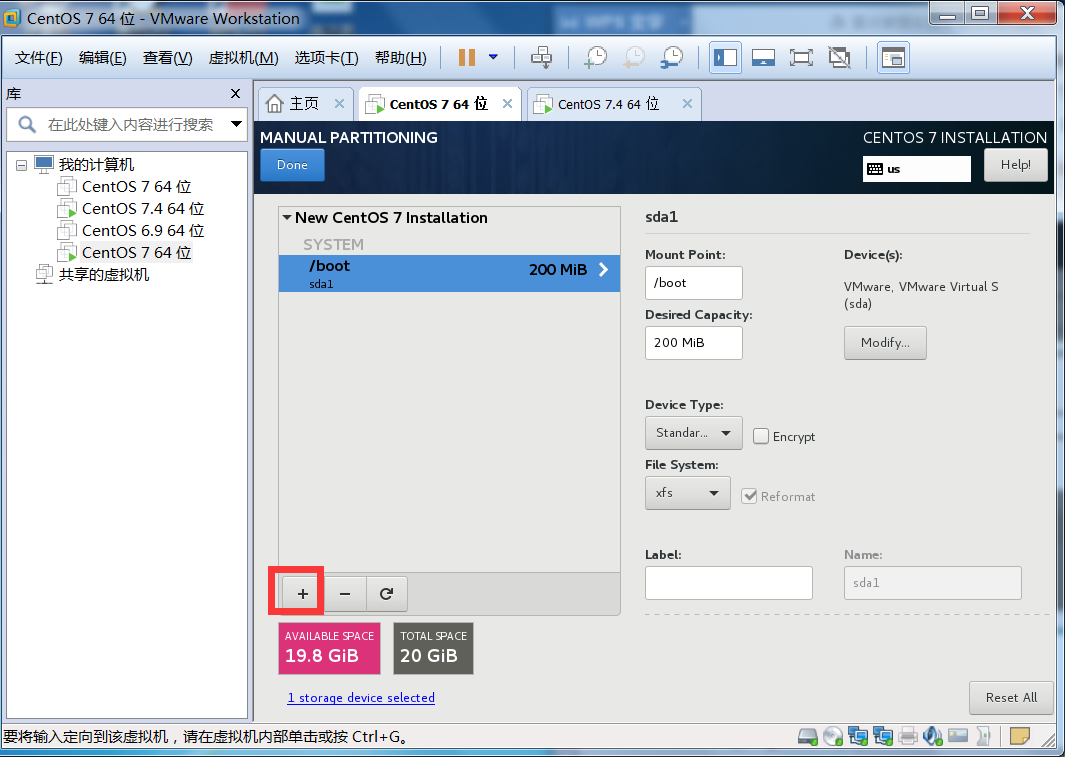Screen dimensions: 1065x757
Task: Collapse the New CentOS 7 Installation section
Action: [287, 218]
